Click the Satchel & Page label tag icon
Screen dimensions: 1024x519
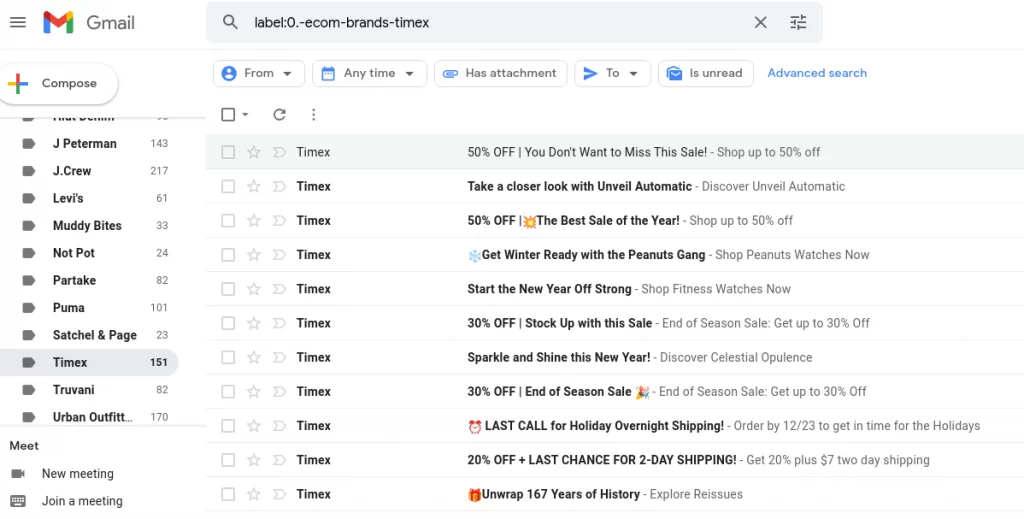[29, 336]
